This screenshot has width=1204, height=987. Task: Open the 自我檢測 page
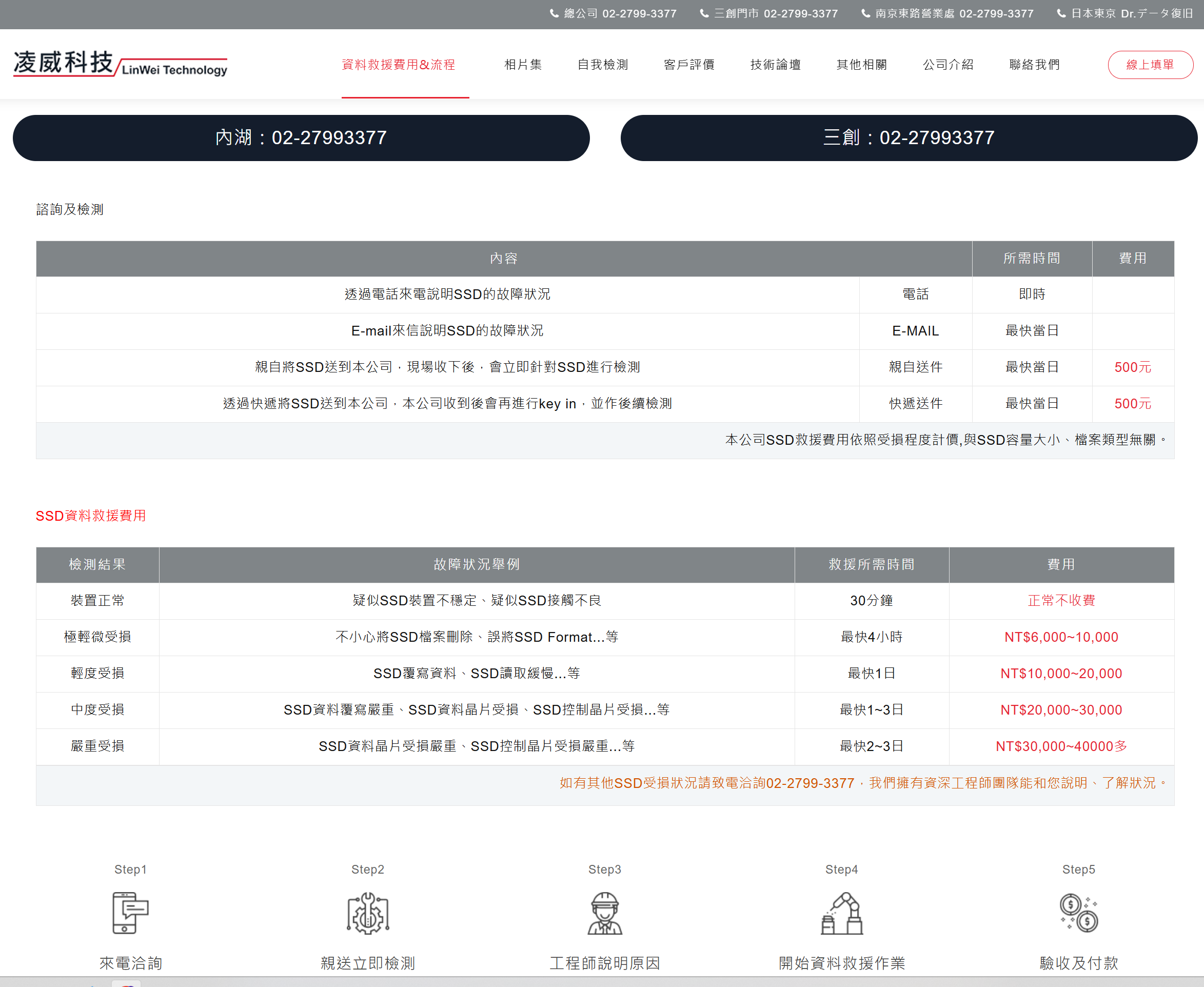603,65
